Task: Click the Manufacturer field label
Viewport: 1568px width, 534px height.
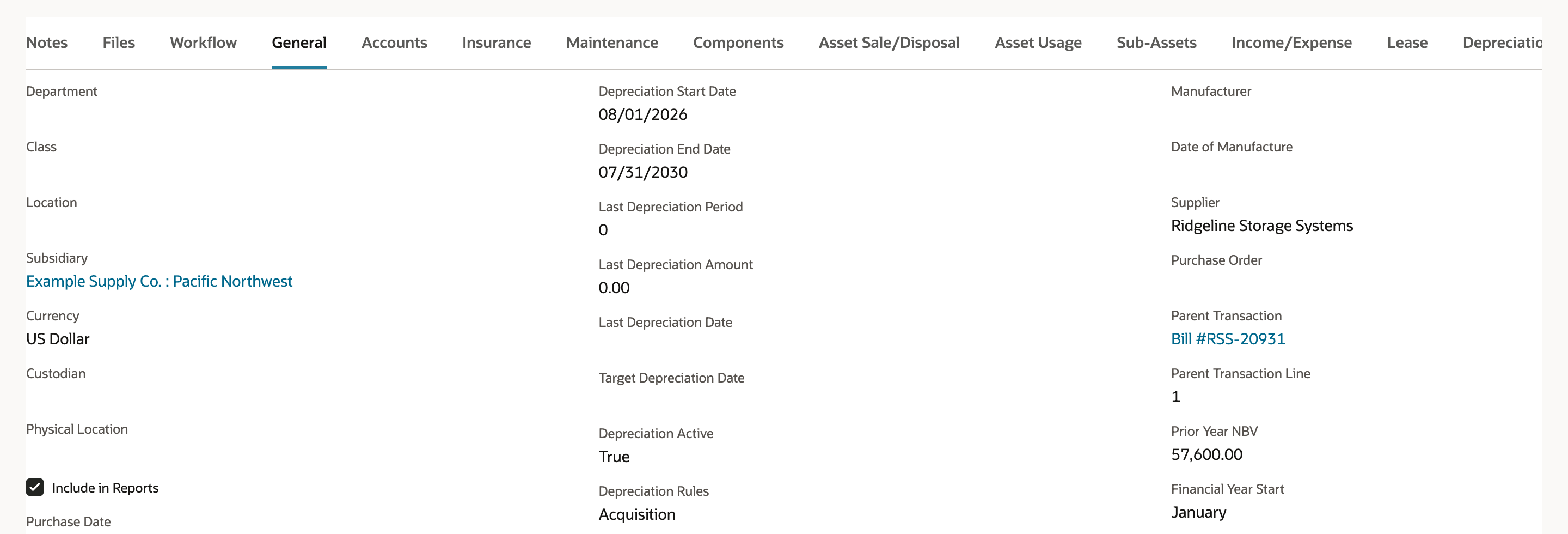Action: (1211, 92)
